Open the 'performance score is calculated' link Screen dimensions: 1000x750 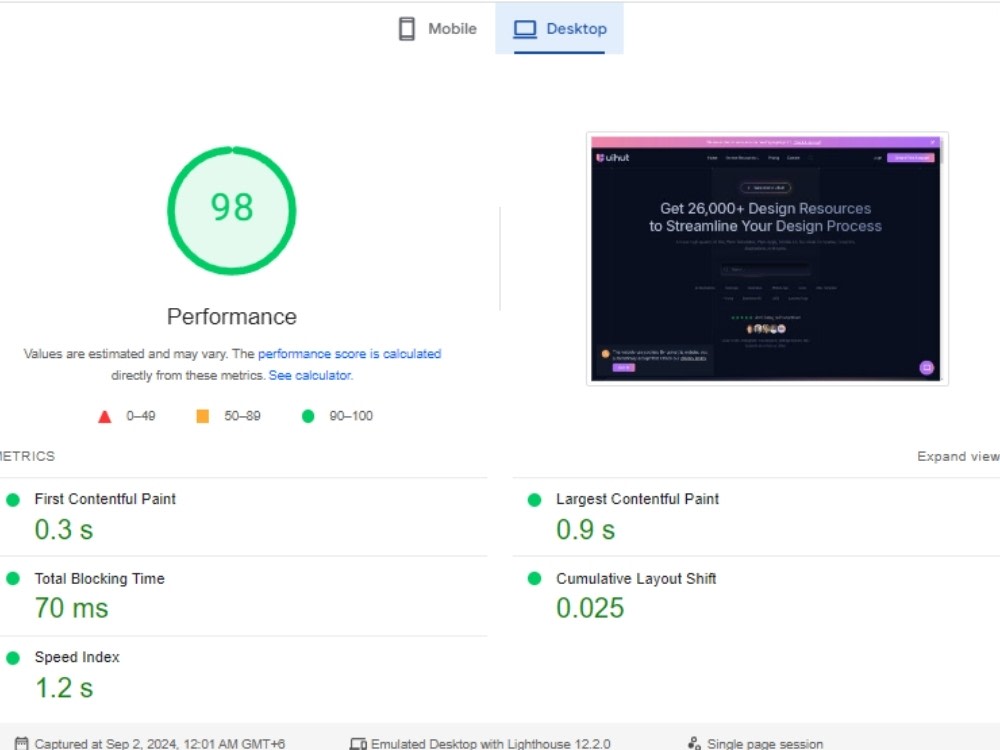coord(349,354)
